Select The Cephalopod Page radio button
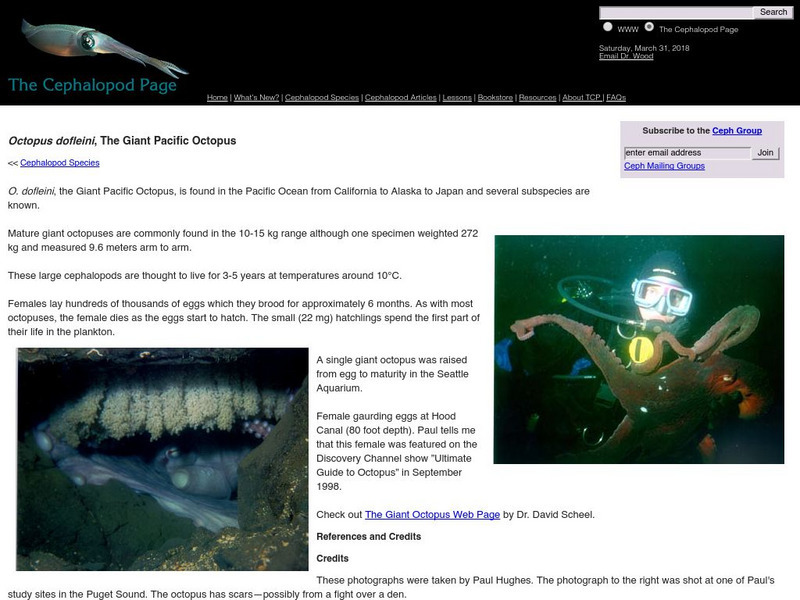This screenshot has height=600, width=800. point(650,28)
